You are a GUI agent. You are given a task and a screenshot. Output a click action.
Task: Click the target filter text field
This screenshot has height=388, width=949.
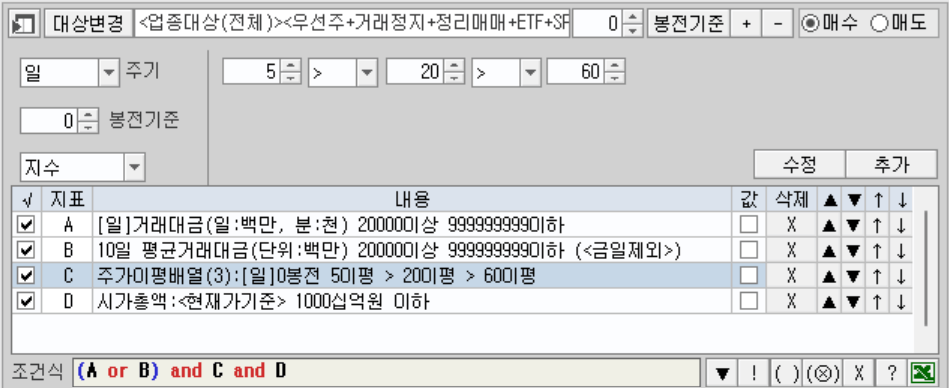(x=352, y=24)
